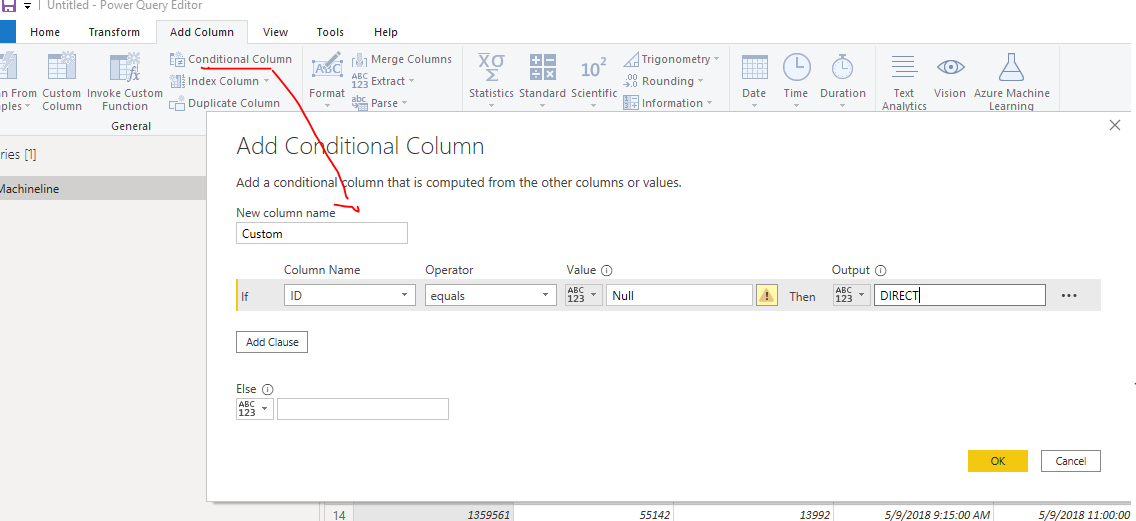Click the Else info icon
The height and width of the screenshot is (521, 1136).
(x=267, y=389)
